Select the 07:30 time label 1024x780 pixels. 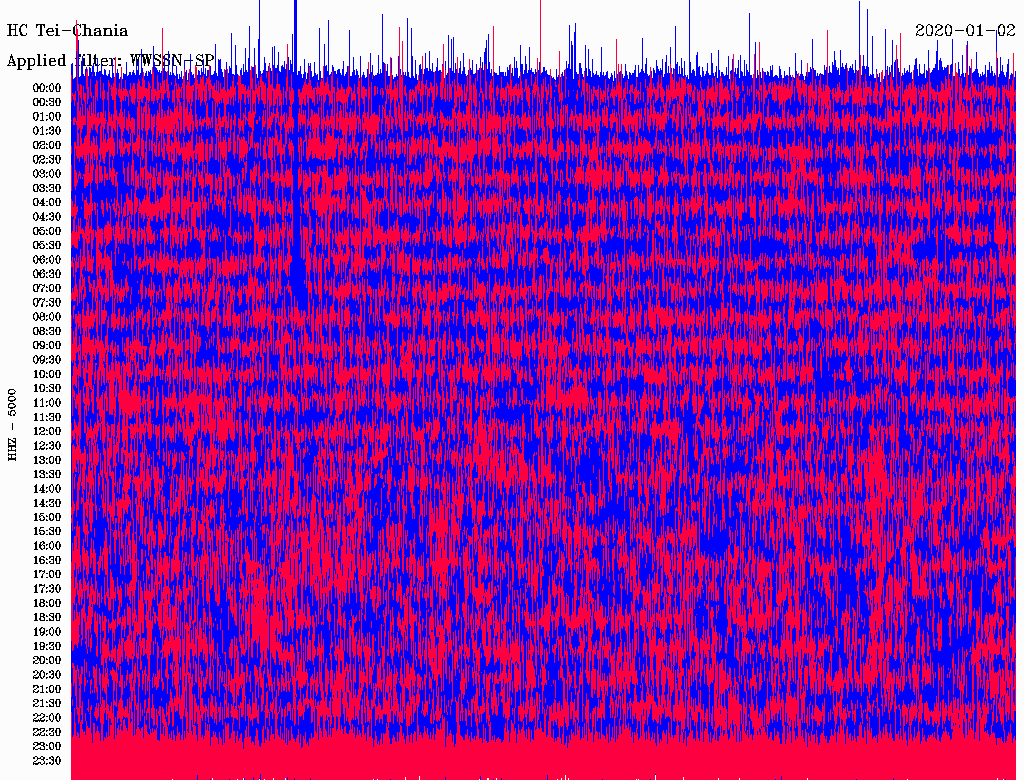47,303
